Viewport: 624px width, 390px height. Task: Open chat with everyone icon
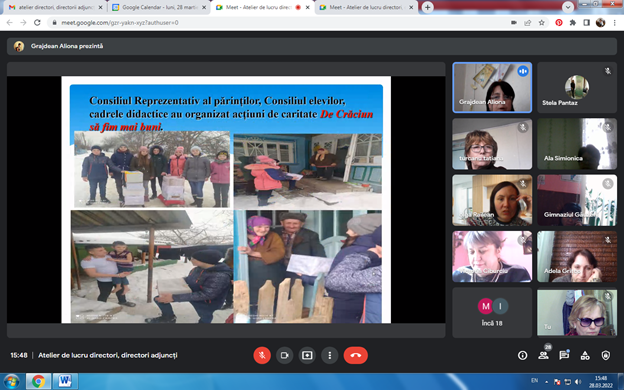pyautogui.click(x=564, y=355)
